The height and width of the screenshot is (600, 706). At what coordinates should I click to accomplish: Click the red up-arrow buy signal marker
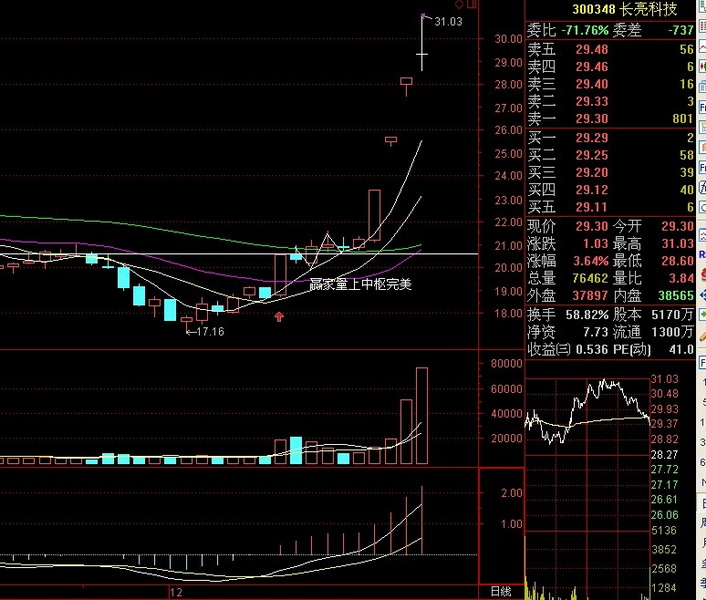coord(279,316)
